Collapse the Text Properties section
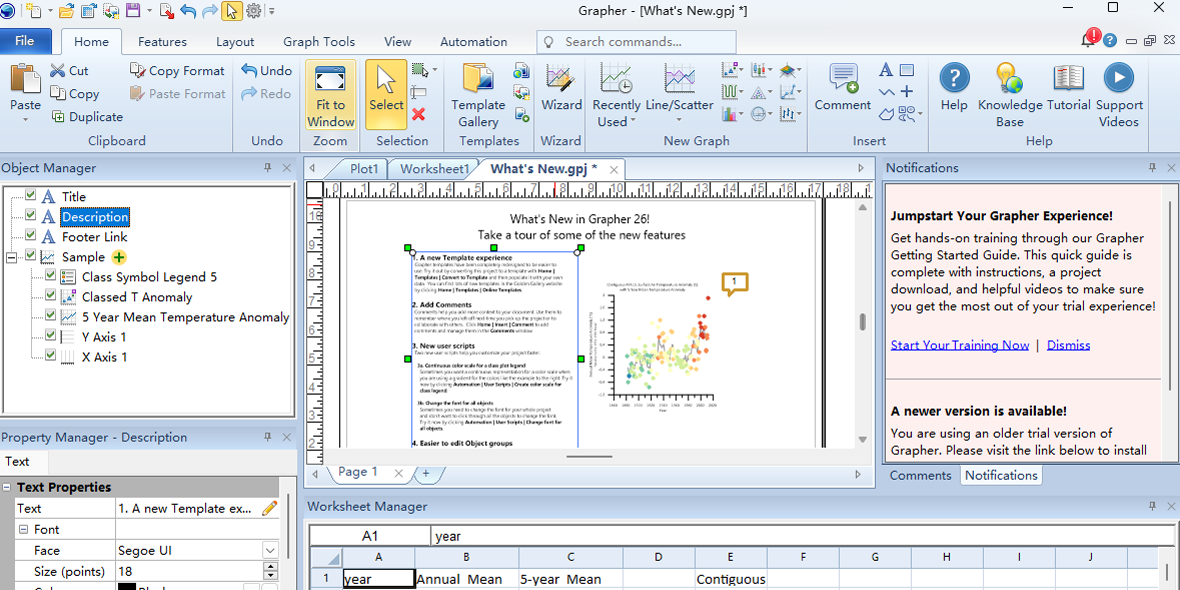The width and height of the screenshot is (1180, 590). click(x=7, y=488)
